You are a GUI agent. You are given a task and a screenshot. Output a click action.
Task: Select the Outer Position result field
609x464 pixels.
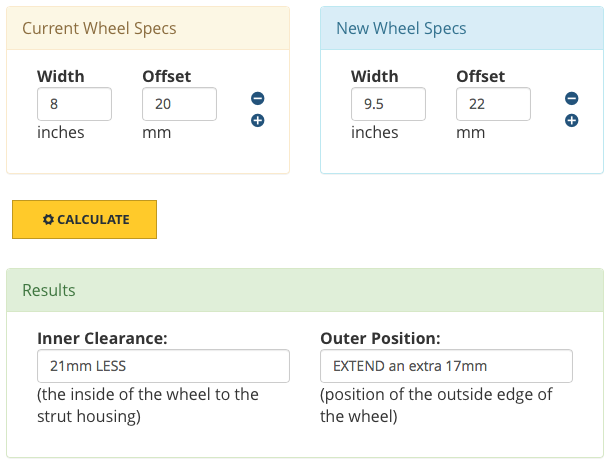[x=446, y=366]
